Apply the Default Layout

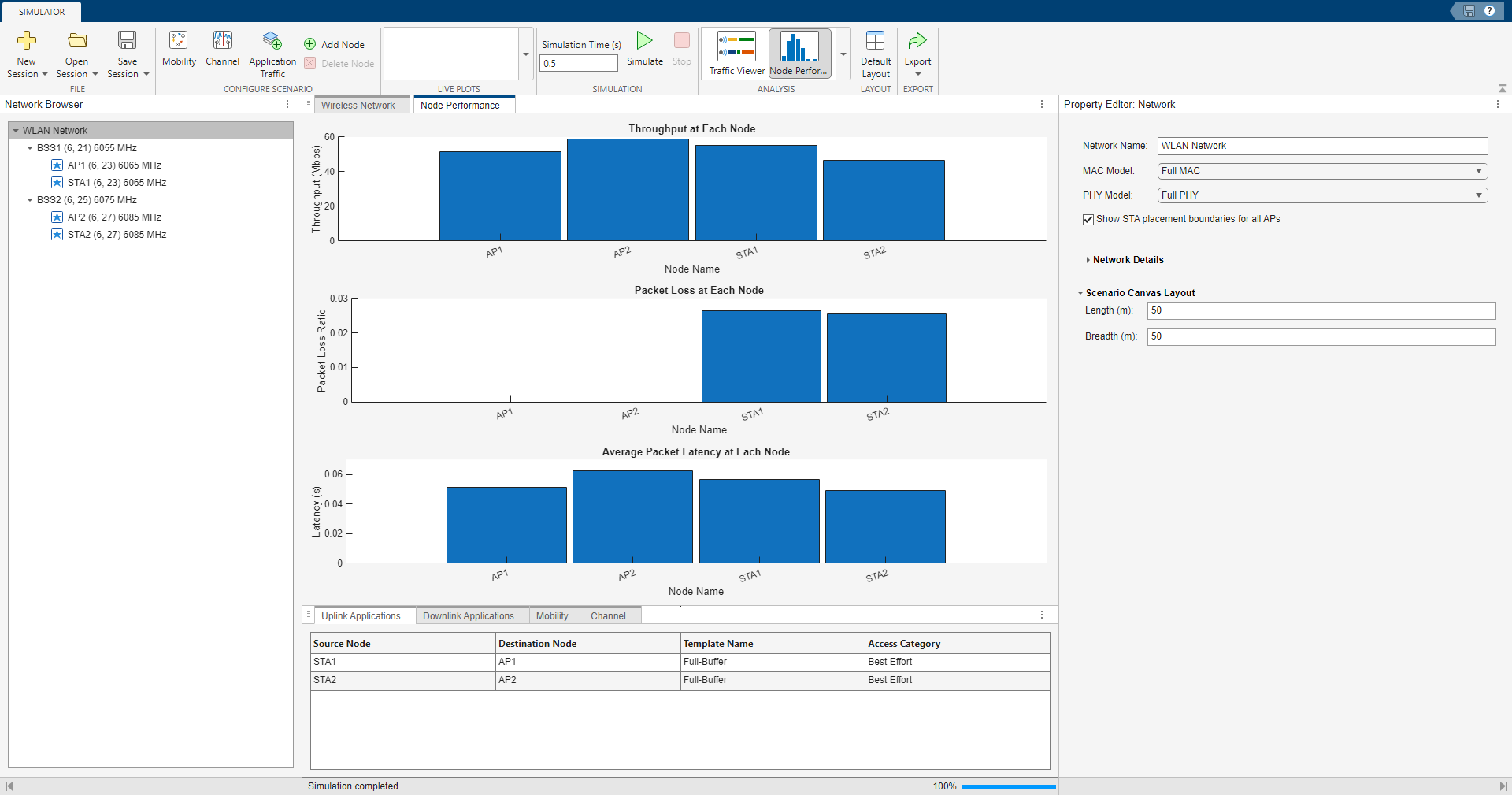[875, 51]
